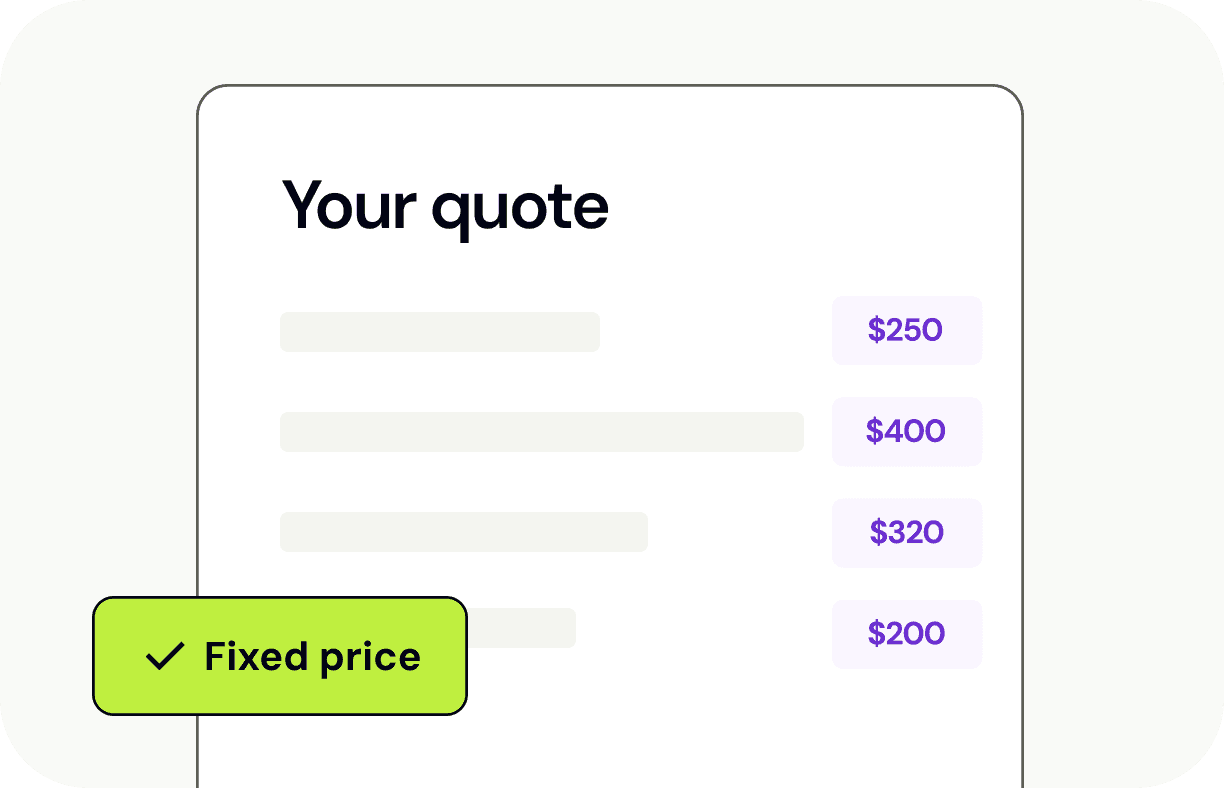The width and height of the screenshot is (1224, 788).
Task: Click the checkmark icon beside Fixed price
Action: (165, 656)
